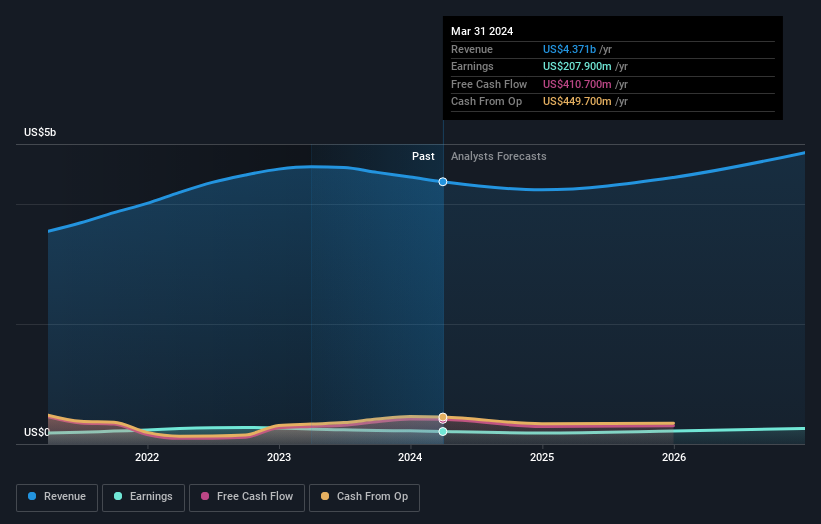Viewport: 821px width, 524px height.
Task: Click the Earnings data point marker on the teal line
Action: pos(443,431)
